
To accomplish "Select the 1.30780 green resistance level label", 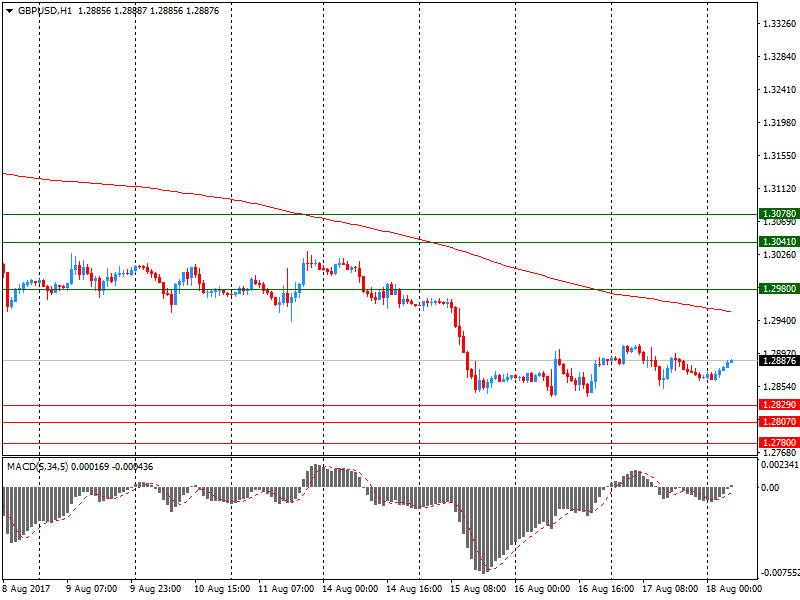I will [x=779, y=214].
